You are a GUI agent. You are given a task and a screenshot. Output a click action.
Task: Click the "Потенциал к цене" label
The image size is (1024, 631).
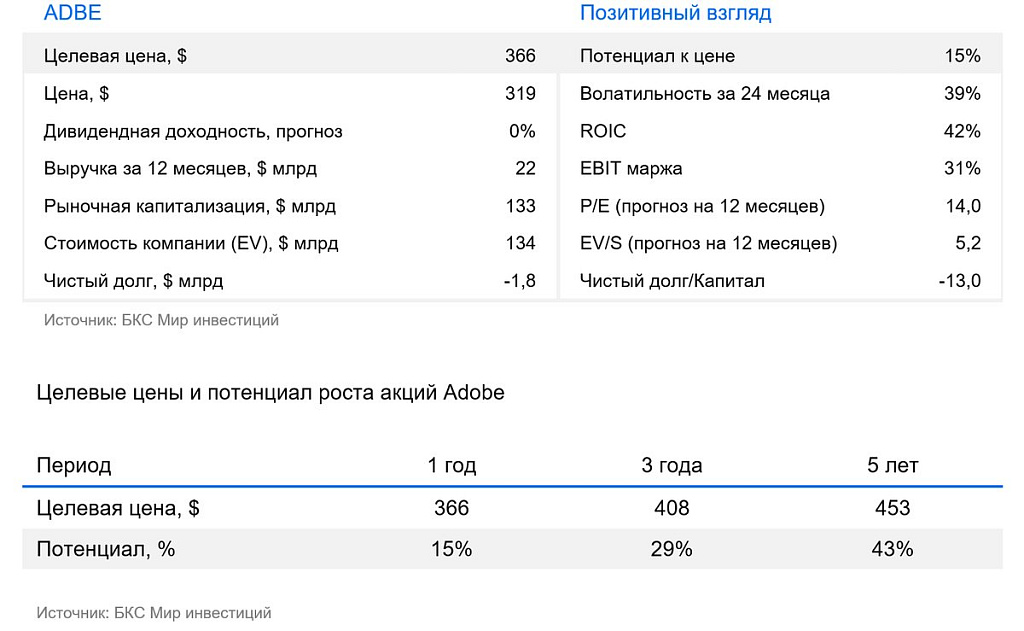pyautogui.click(x=657, y=56)
